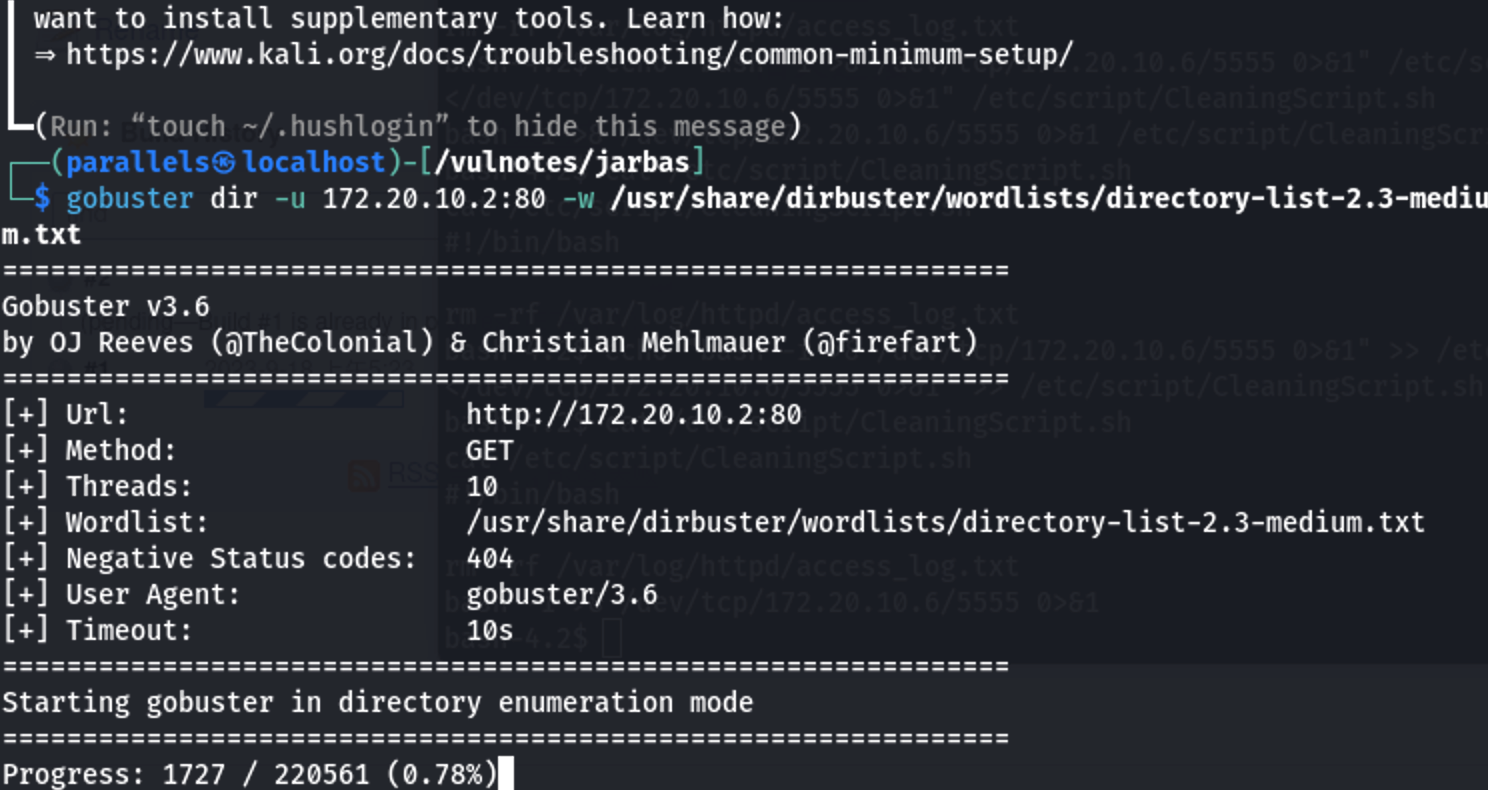The image size is (1488, 790).
Task: Click the 'Gobuster v3.6' version banner
Action: (x=106, y=306)
